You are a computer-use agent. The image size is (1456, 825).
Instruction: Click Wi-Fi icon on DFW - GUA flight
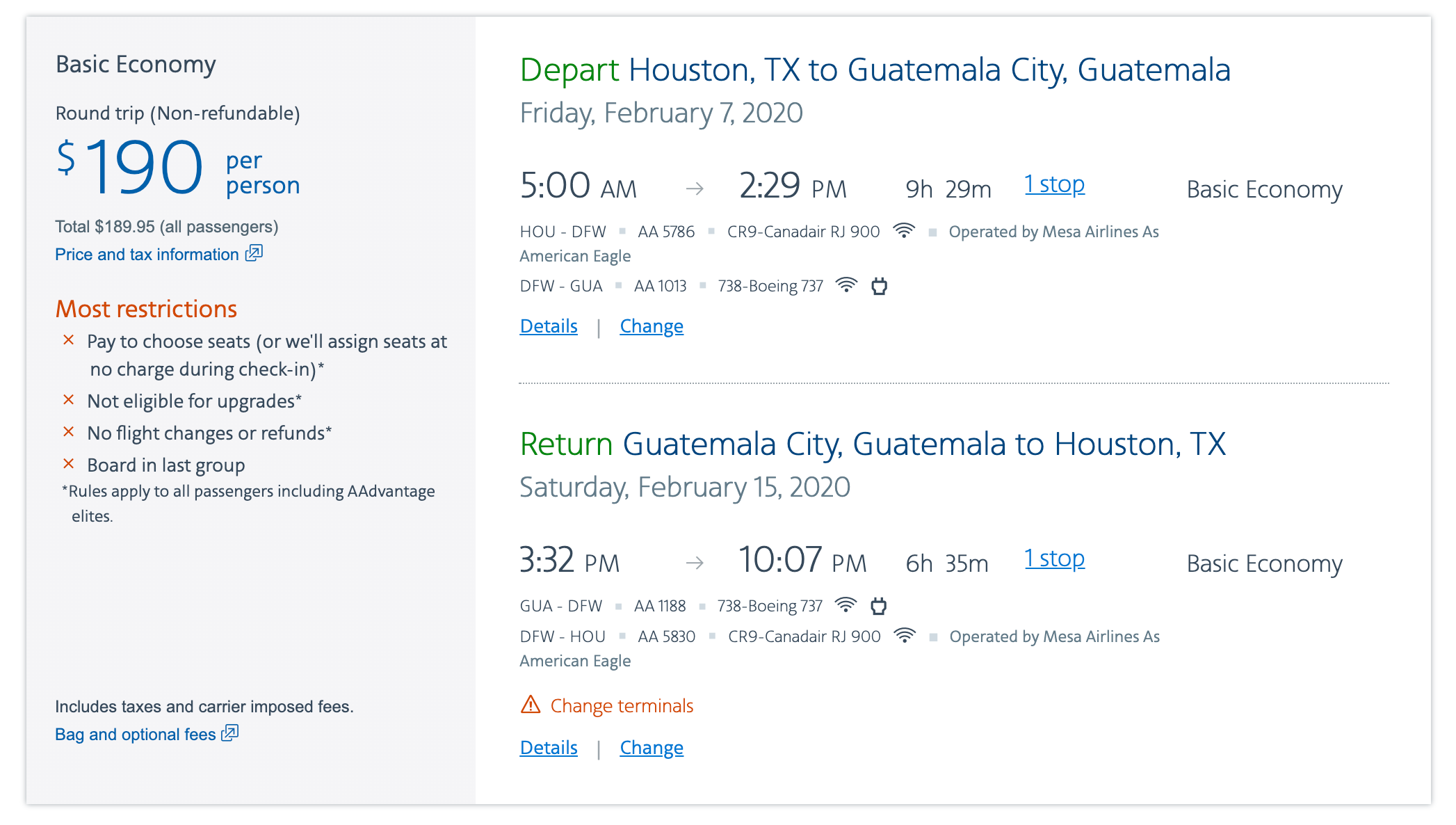pos(846,285)
